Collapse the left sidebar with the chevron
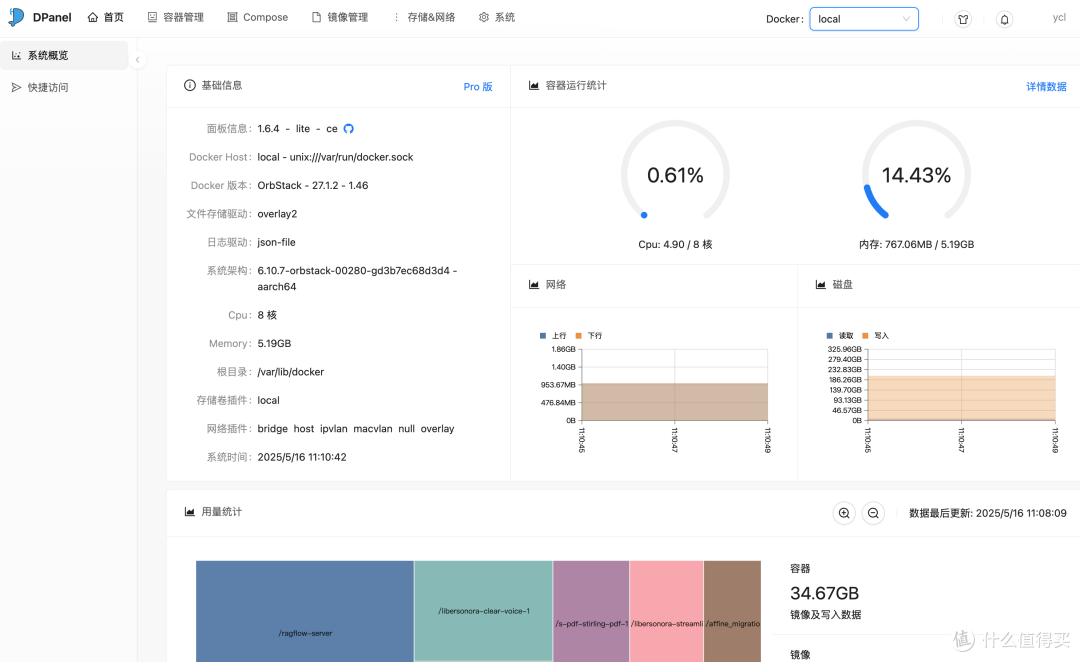The height and width of the screenshot is (662, 1080). [x=137, y=59]
